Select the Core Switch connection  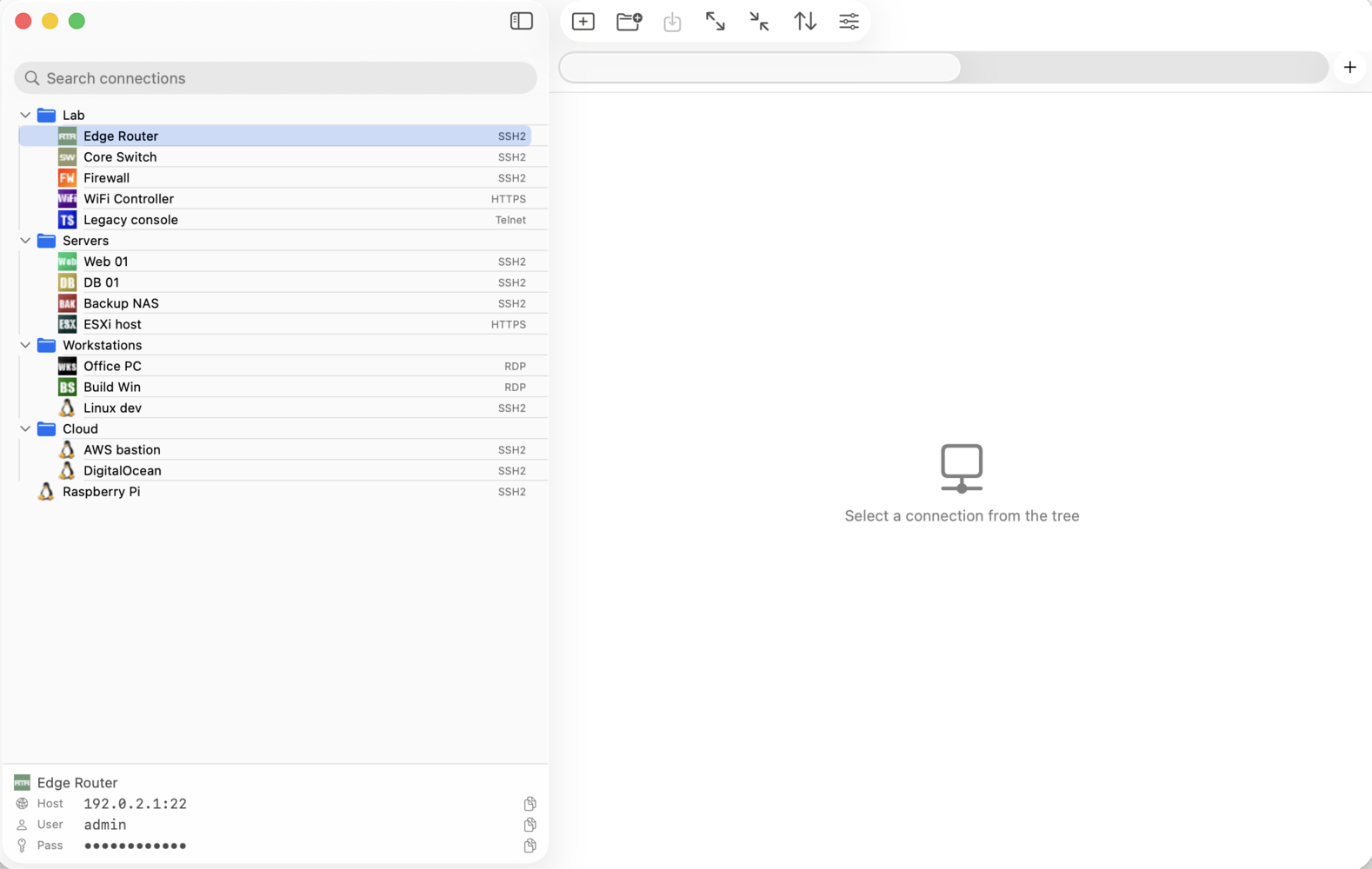[x=275, y=156]
